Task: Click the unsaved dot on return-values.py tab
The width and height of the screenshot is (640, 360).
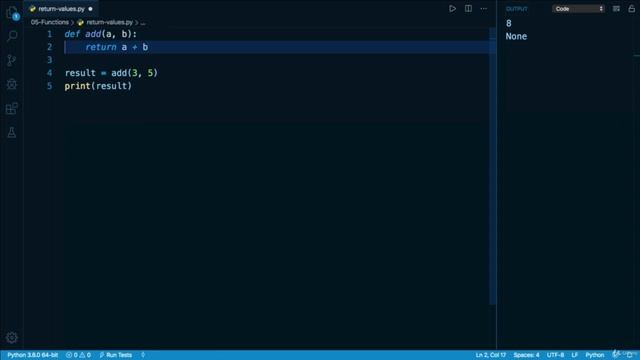Action: [x=91, y=9]
